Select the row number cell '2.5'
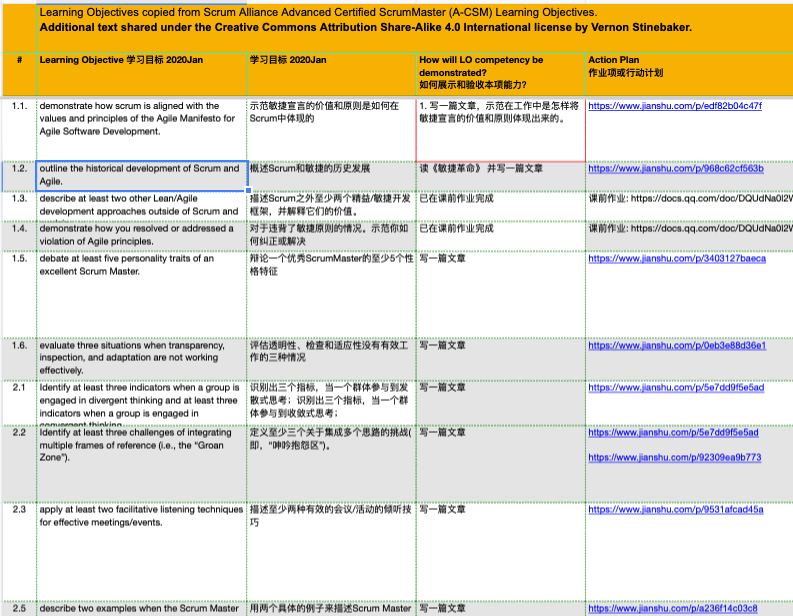This screenshot has width=793, height=616. (19, 609)
